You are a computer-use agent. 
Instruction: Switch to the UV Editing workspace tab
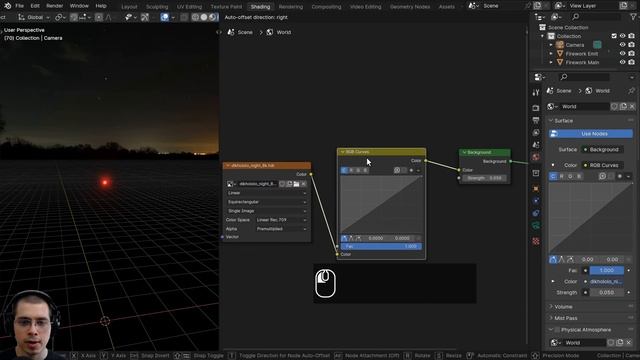(189, 7)
